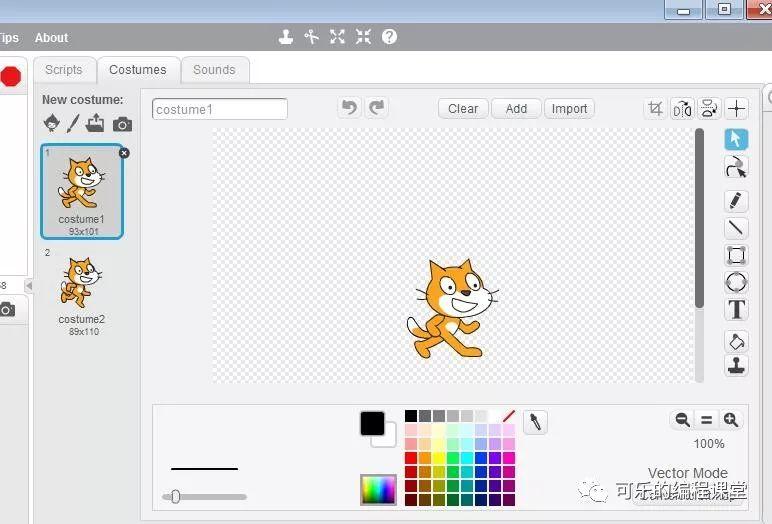Click the cat sprite on the canvas
The image size is (772, 524).
452,309
